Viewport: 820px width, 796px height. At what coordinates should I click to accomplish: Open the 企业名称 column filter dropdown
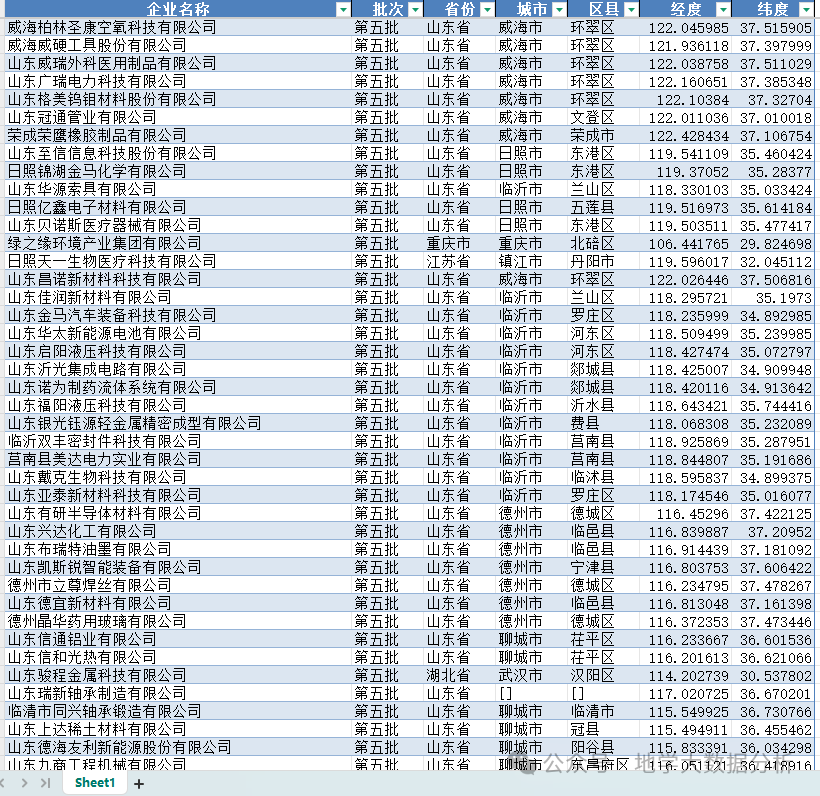[x=343, y=9]
